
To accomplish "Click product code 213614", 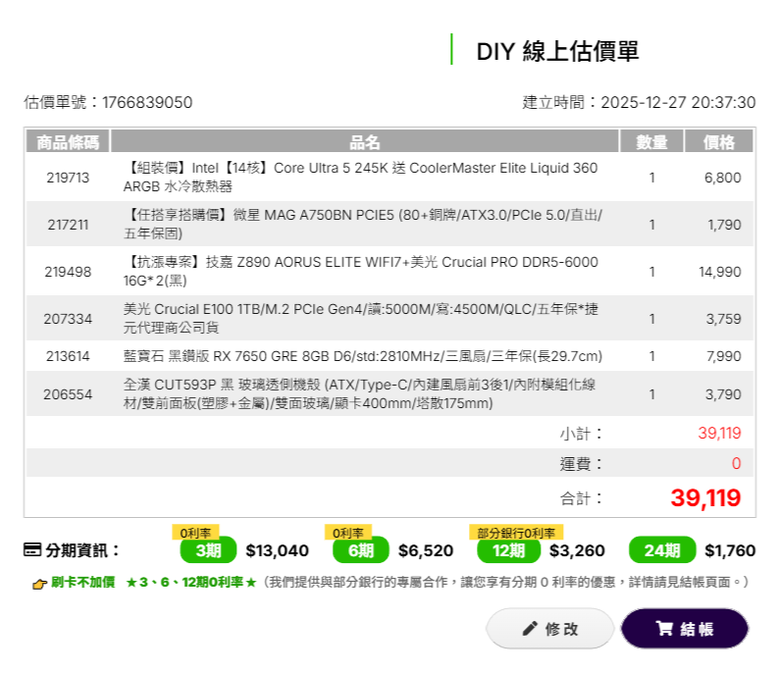I will (68, 356).
